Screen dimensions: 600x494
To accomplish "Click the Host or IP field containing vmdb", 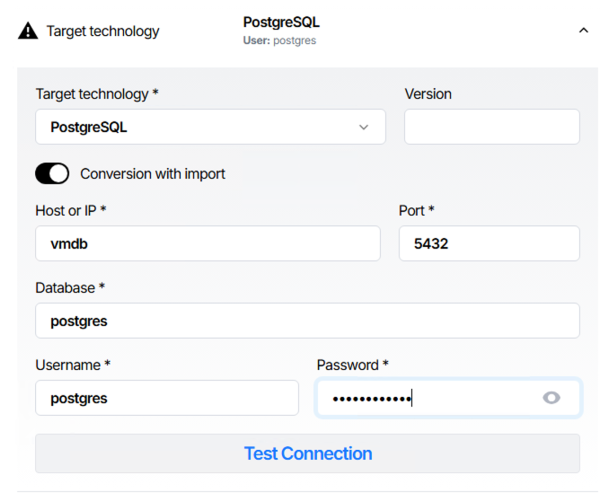I will [207, 243].
